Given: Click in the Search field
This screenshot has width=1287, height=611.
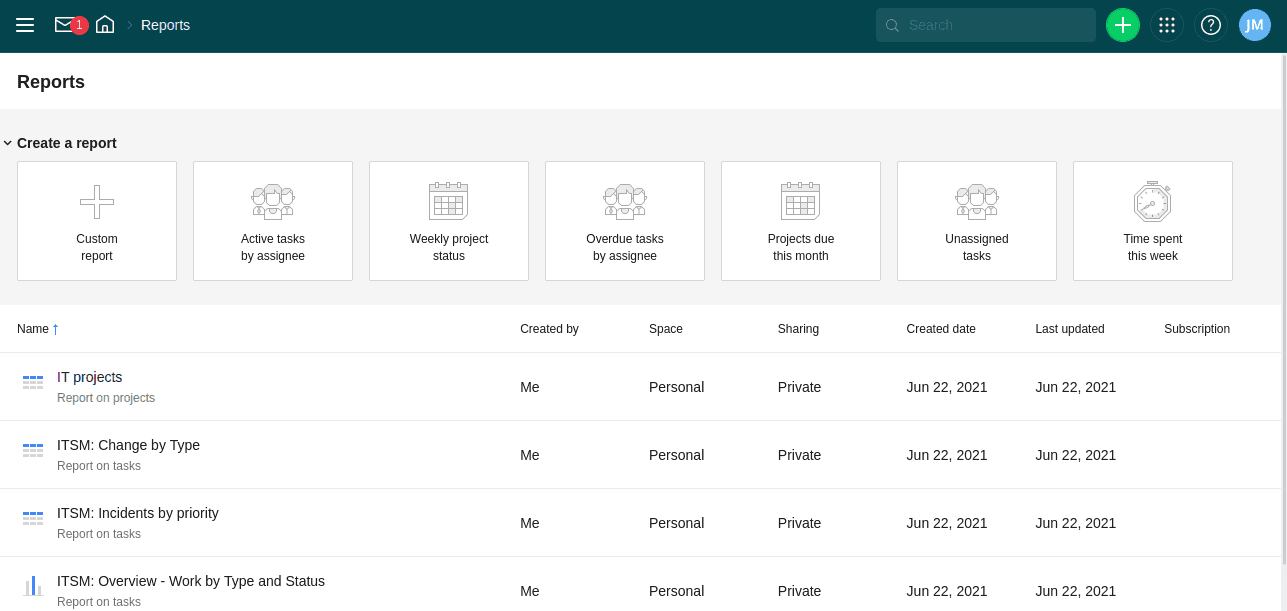Looking at the screenshot, I should tap(995, 25).
